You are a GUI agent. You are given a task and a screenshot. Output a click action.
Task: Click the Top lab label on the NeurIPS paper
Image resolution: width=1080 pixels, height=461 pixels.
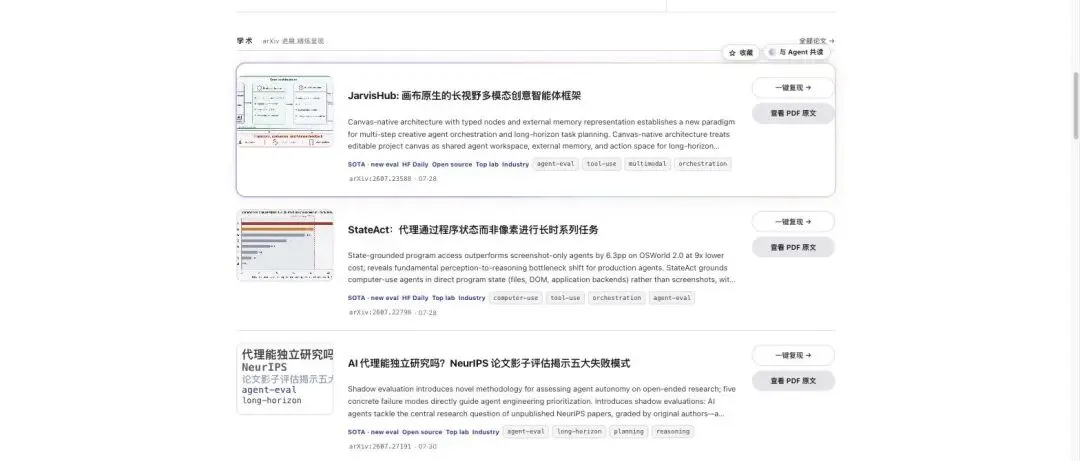point(457,432)
